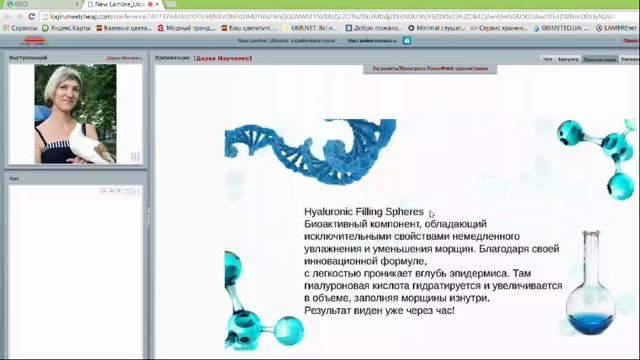Switch to the Браузер view tab
This screenshot has height=360, width=640.
pyautogui.click(x=568, y=59)
